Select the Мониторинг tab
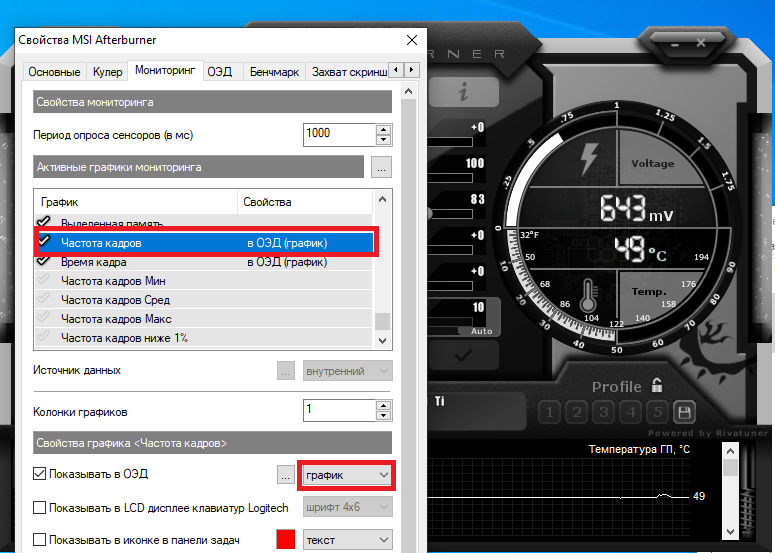Image resolution: width=775 pixels, height=553 pixels. tap(165, 70)
